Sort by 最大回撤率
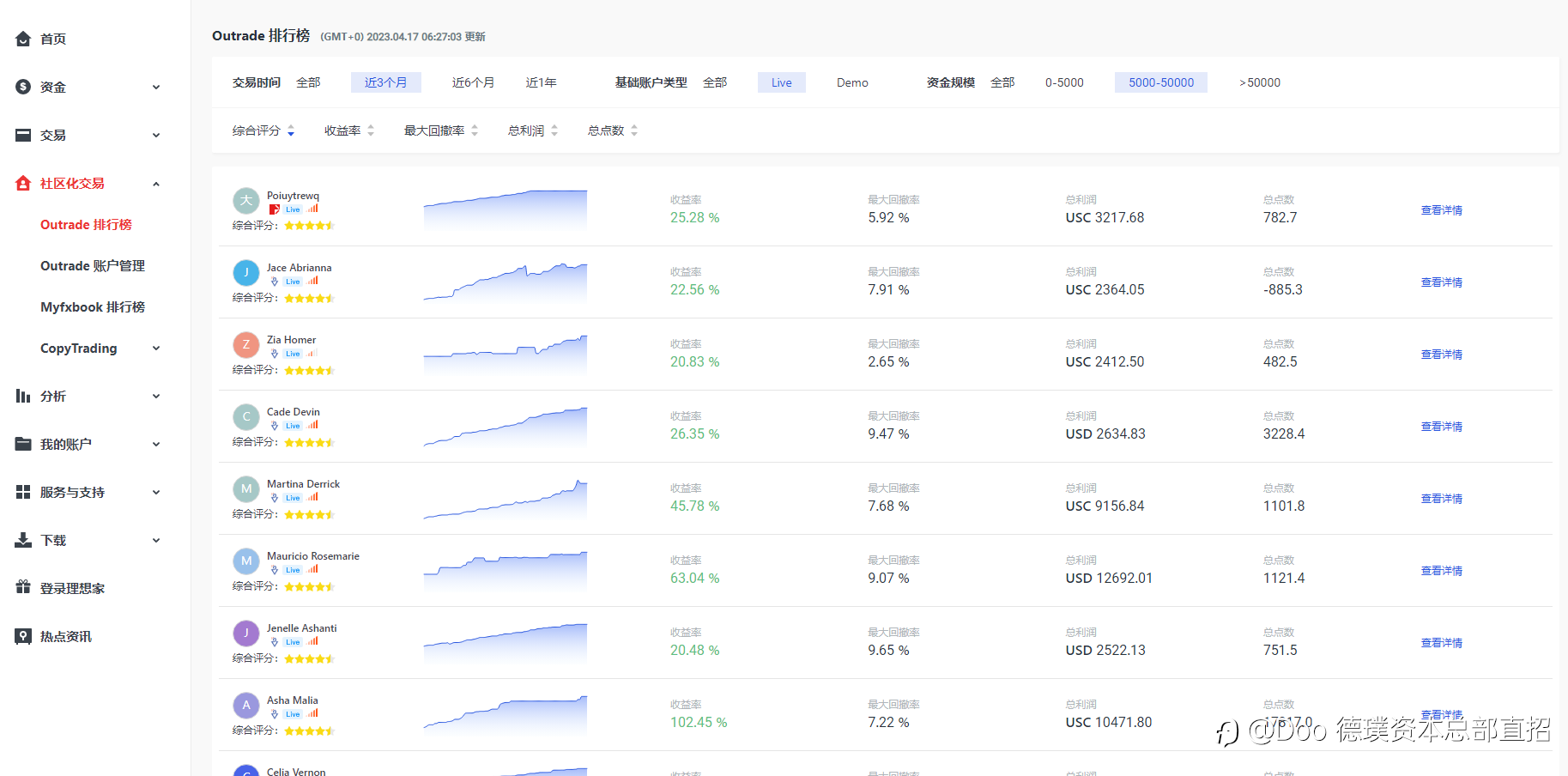1568x776 pixels. coord(441,130)
